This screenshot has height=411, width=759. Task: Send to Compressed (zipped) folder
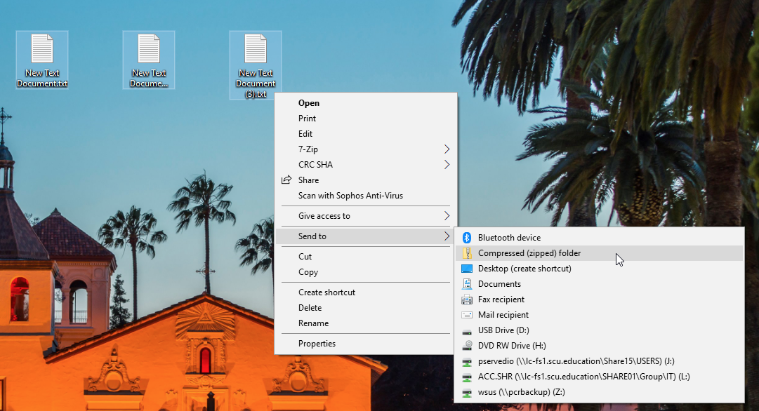(x=599, y=253)
